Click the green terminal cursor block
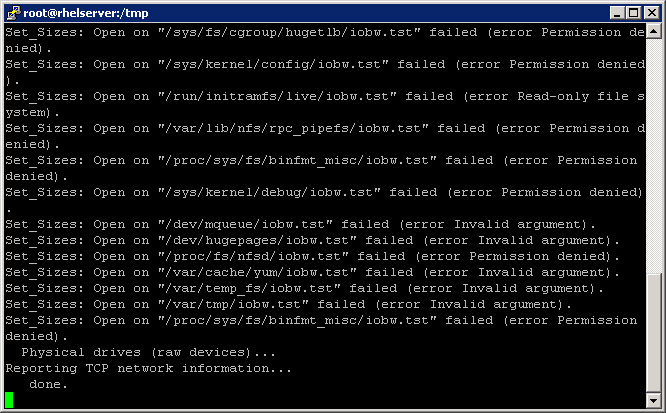Viewport: 666px width, 413px height. point(9,400)
